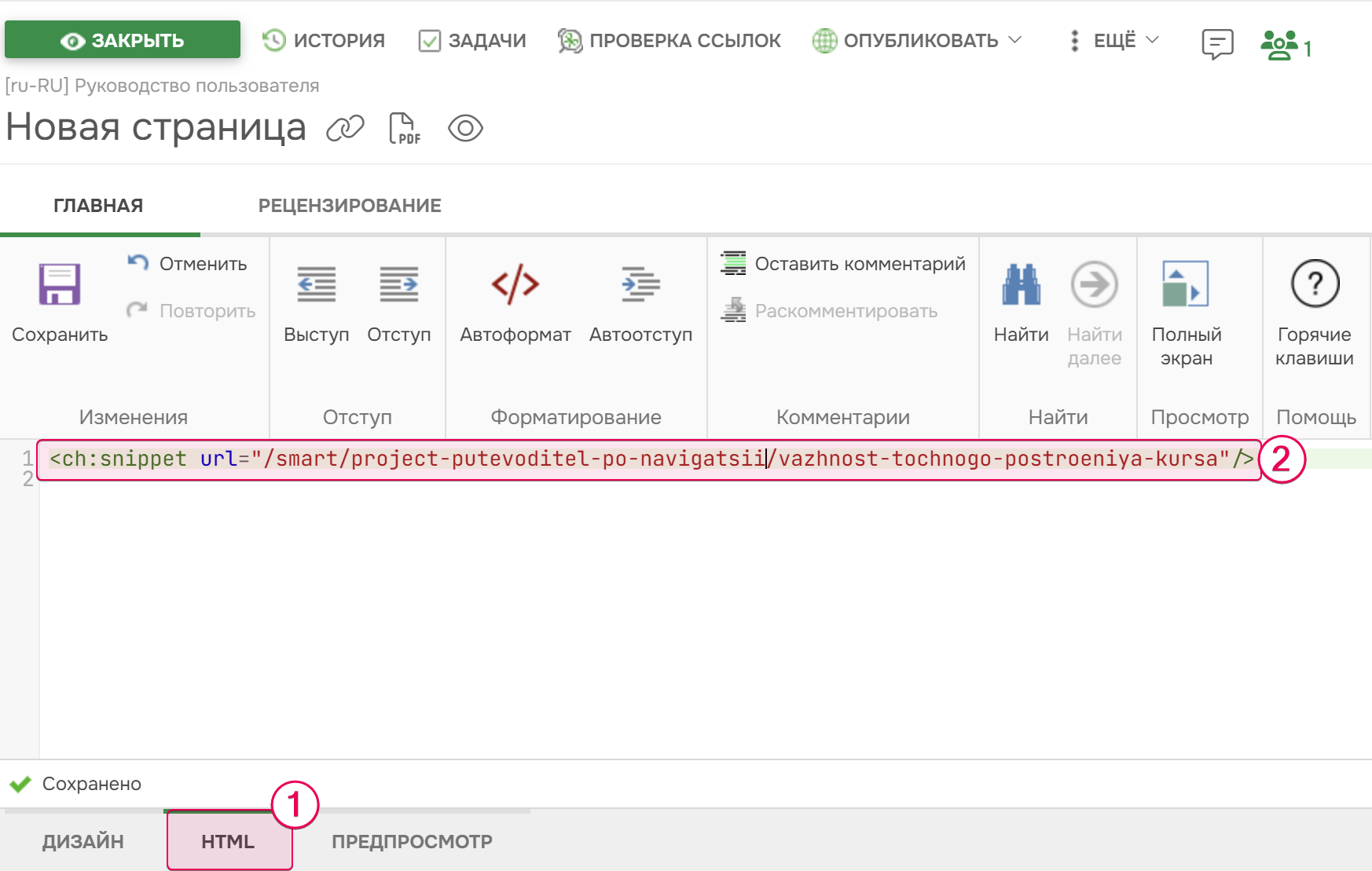Open Find with the binoculars icon

point(1021,284)
